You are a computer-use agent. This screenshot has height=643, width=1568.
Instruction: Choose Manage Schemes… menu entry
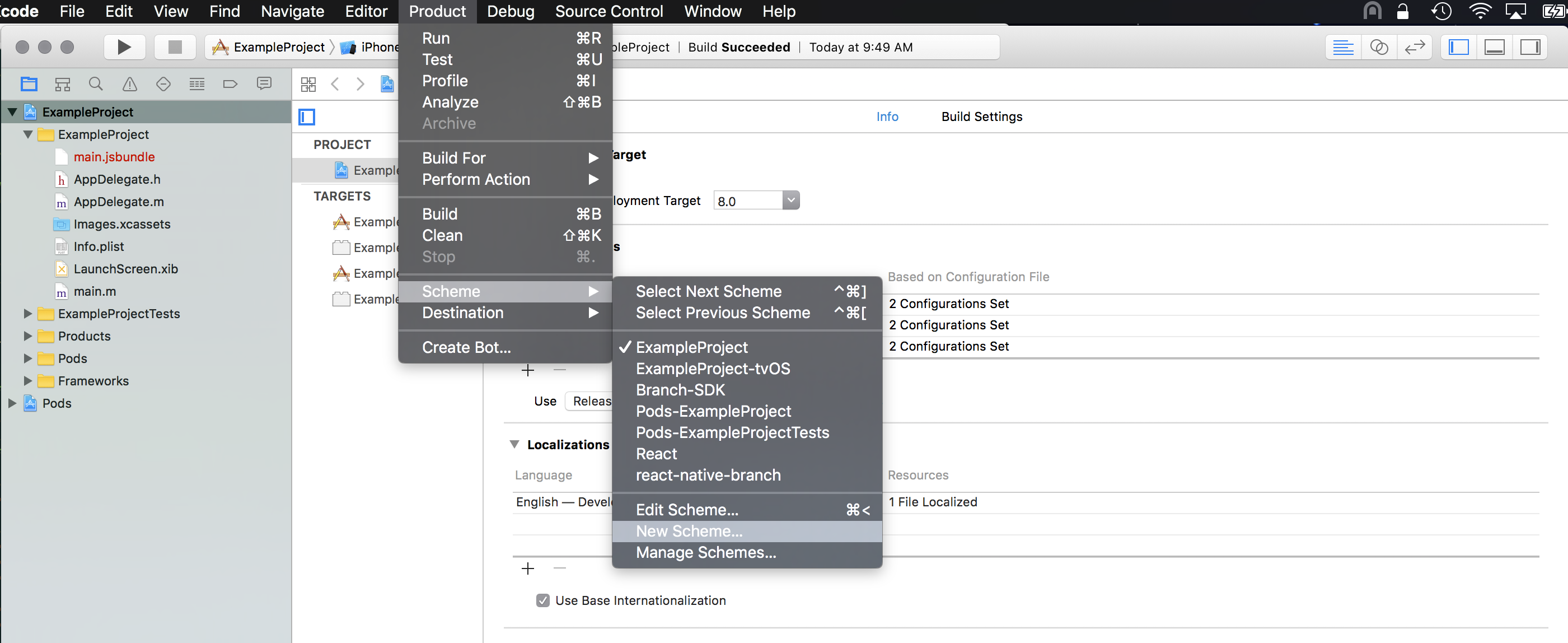(705, 552)
